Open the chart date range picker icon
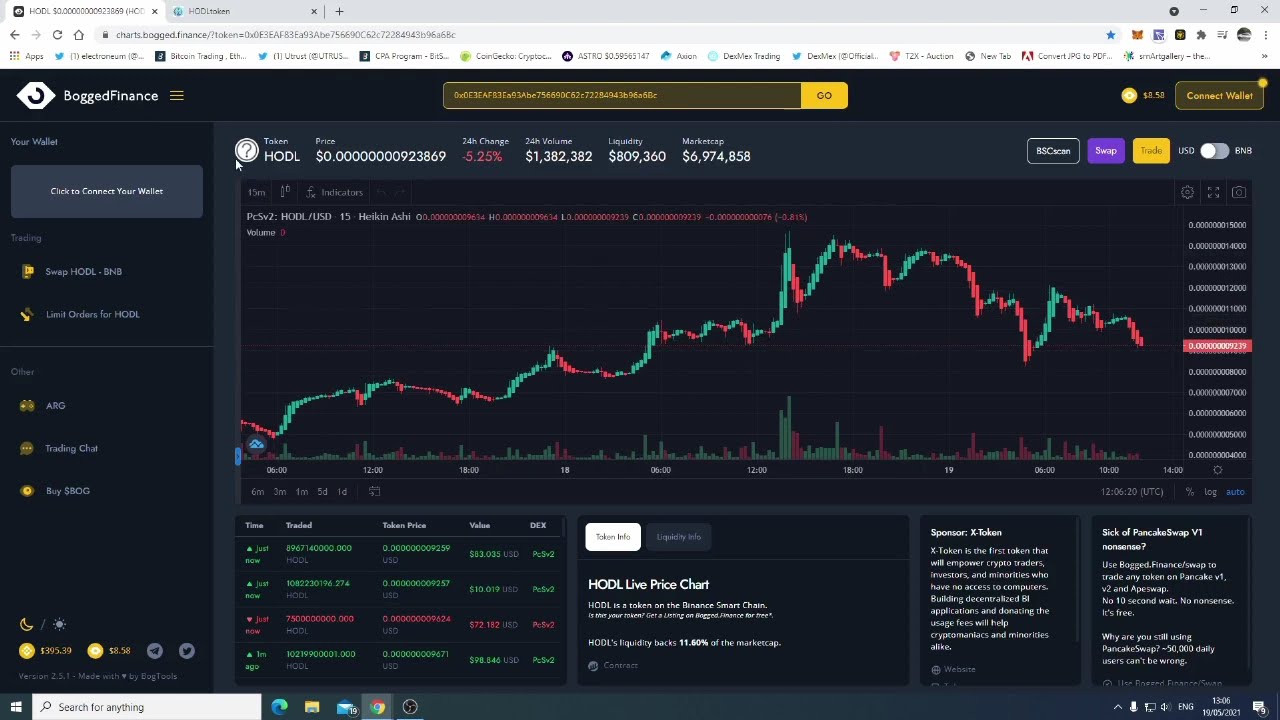 pyautogui.click(x=375, y=491)
